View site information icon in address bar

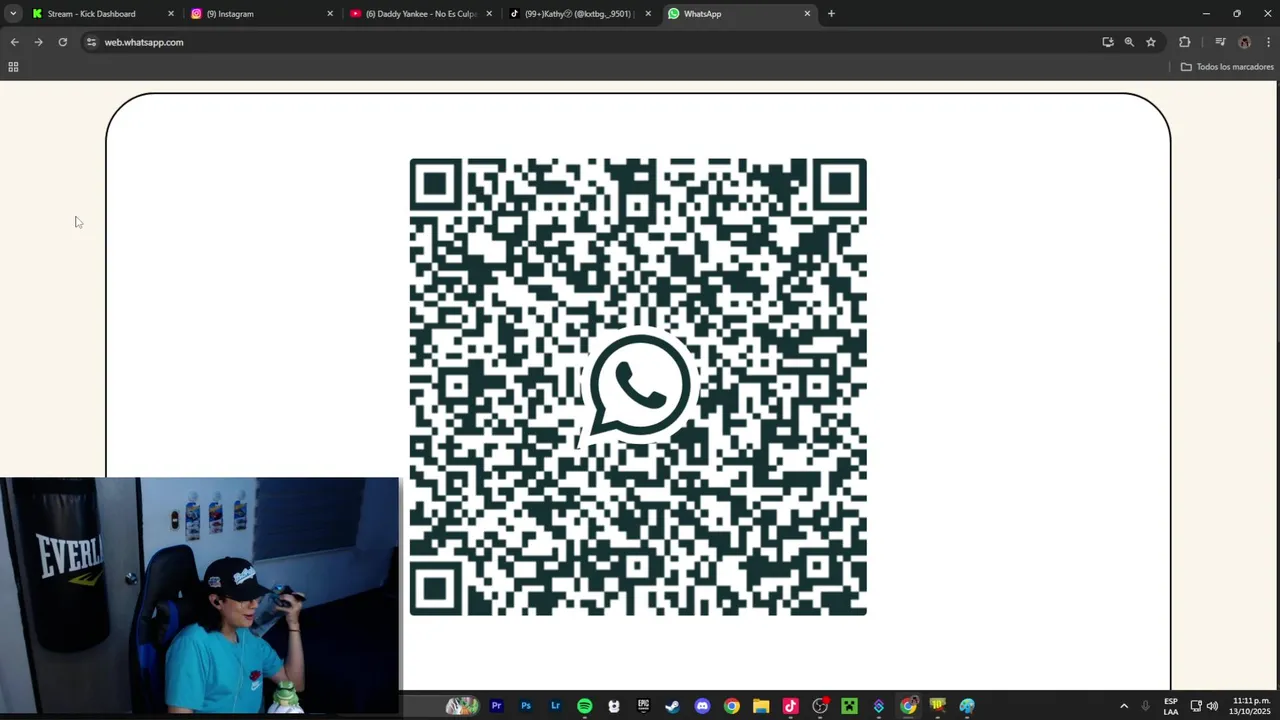pyautogui.click(x=91, y=42)
